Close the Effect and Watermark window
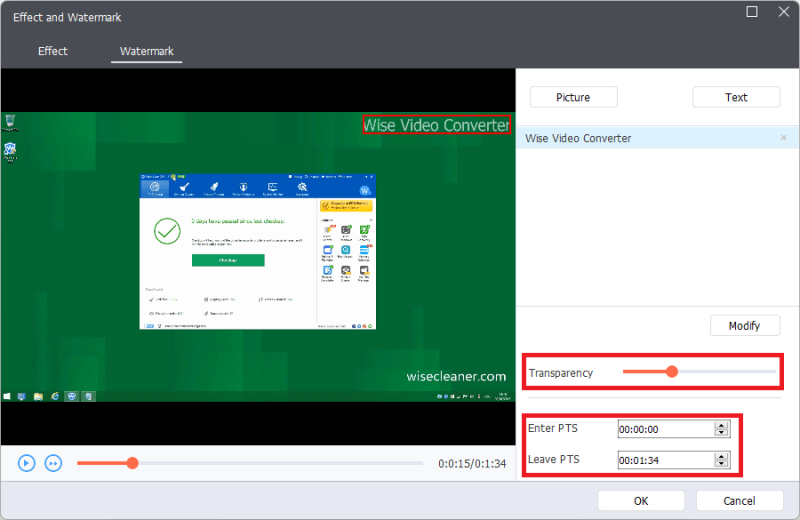 784,12
